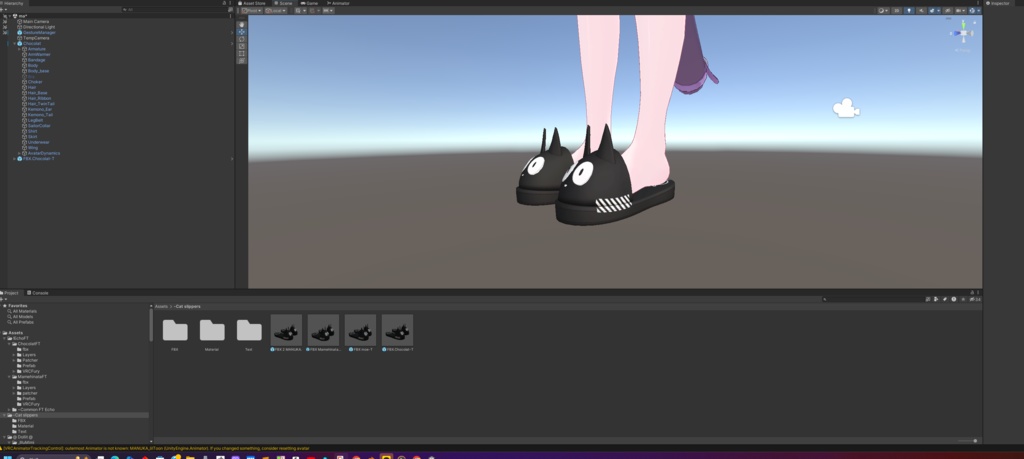Switch to the Asset Store tab
This screenshot has height=459, width=1024.
pos(251,3)
